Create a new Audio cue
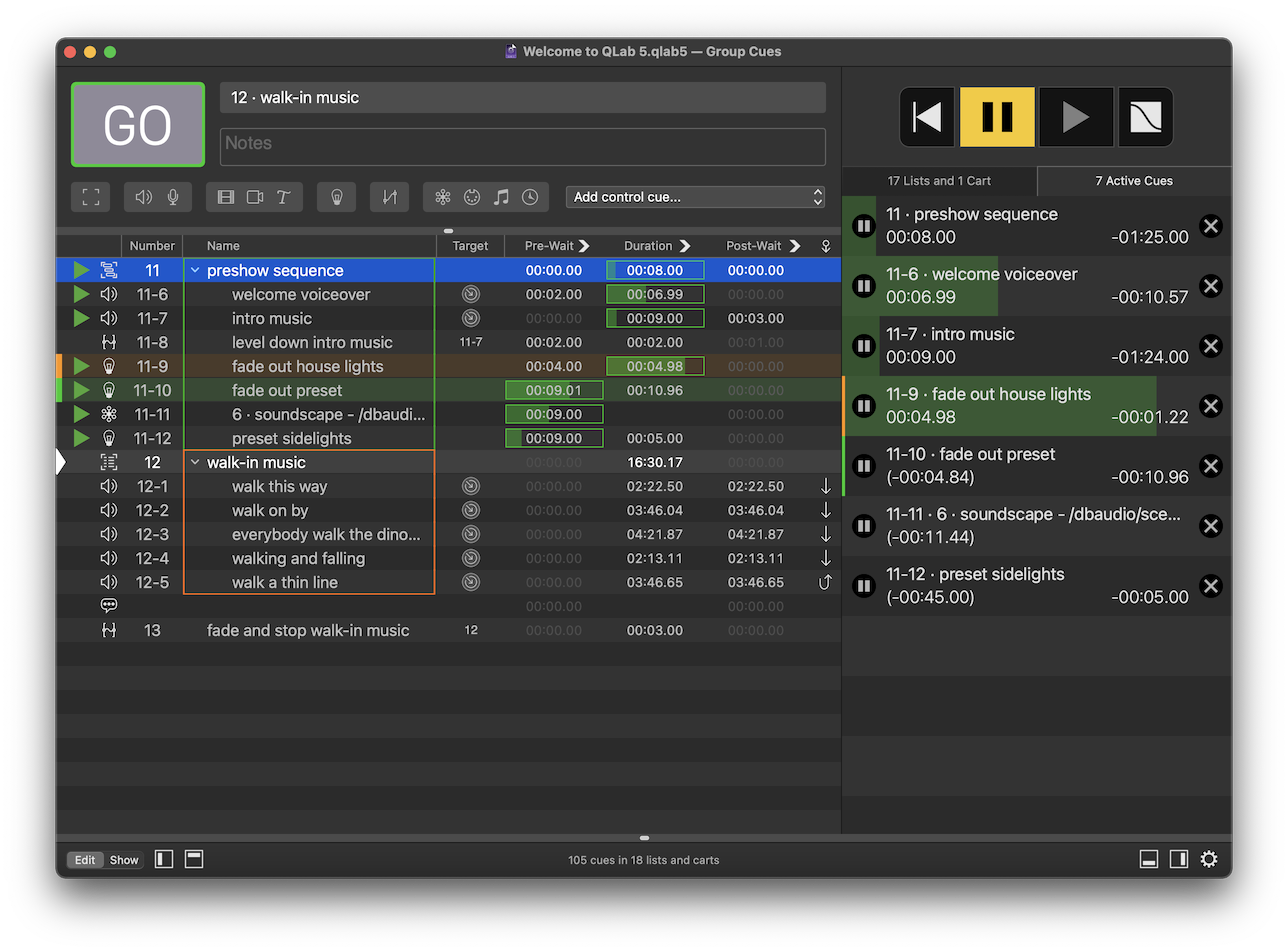 [x=143, y=197]
